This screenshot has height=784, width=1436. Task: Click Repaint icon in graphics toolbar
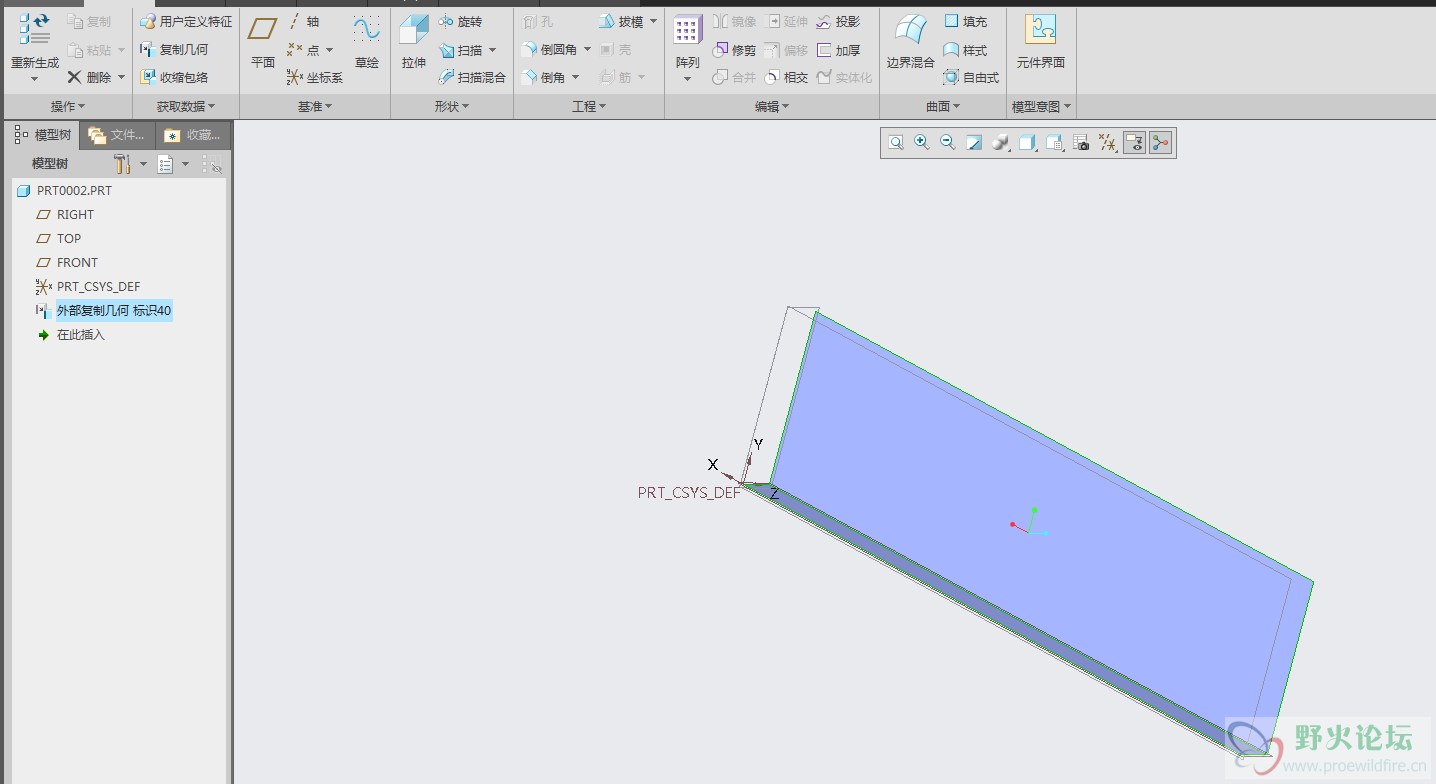pyautogui.click(x=974, y=143)
